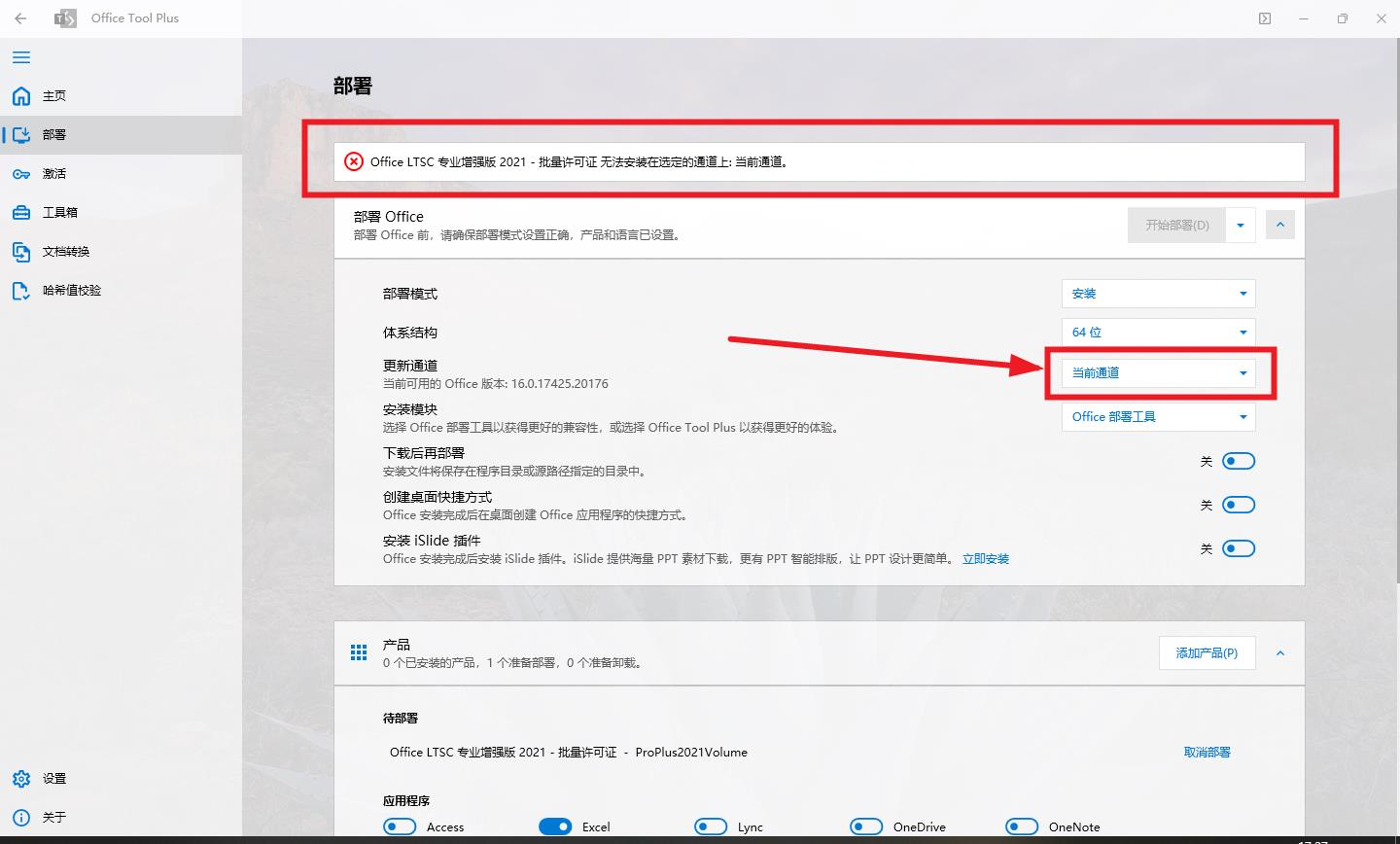Open the 文档转换 (Document Conversion) tool
The height and width of the screenshot is (844, 1400).
68,251
